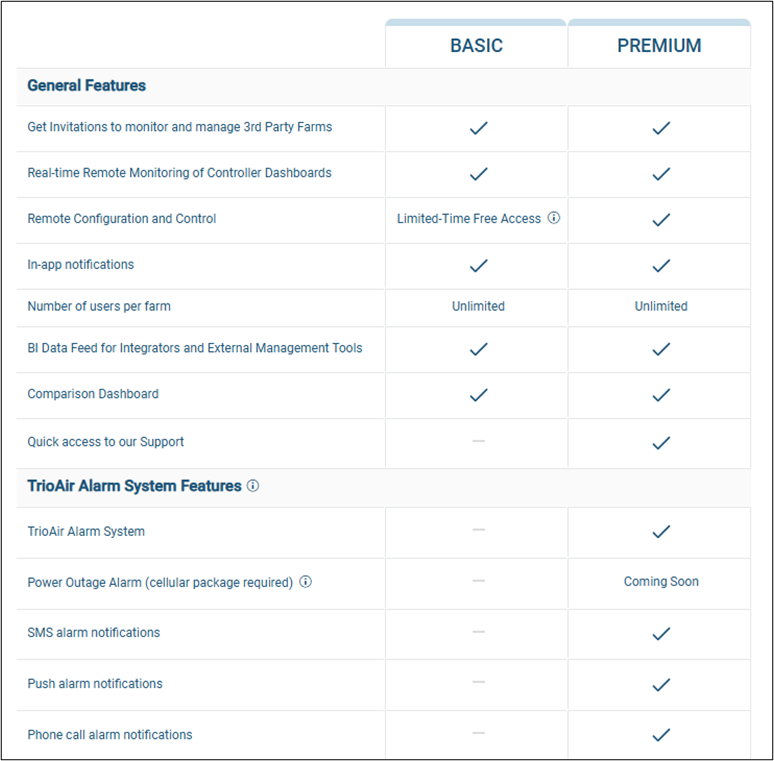Click info icon after Power Outage Alarm

[306, 582]
